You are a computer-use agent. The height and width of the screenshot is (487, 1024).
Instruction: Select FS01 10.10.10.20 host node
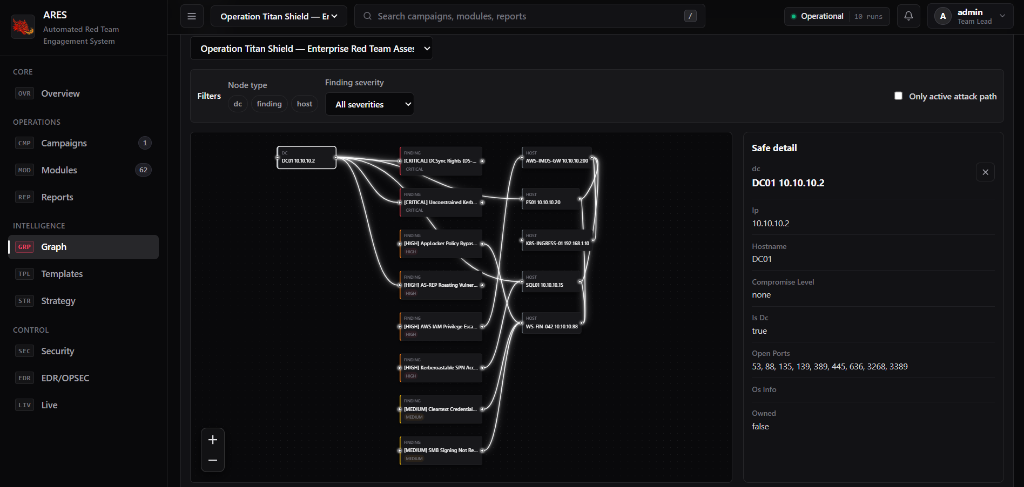551,198
